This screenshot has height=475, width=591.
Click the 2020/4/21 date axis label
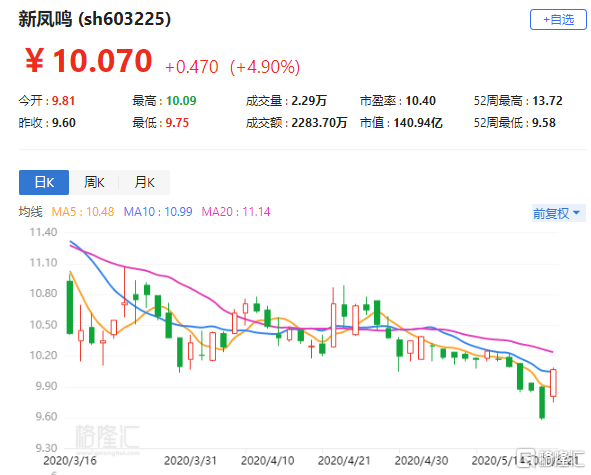[344, 461]
